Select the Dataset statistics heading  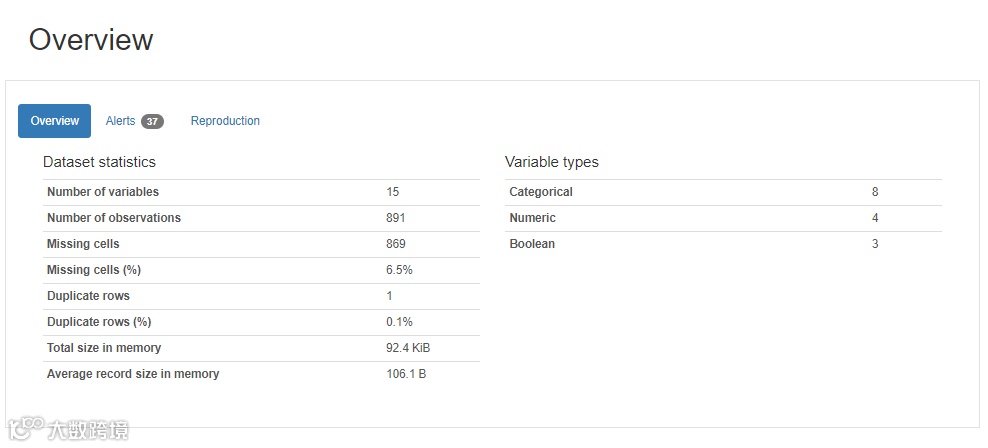[99, 162]
